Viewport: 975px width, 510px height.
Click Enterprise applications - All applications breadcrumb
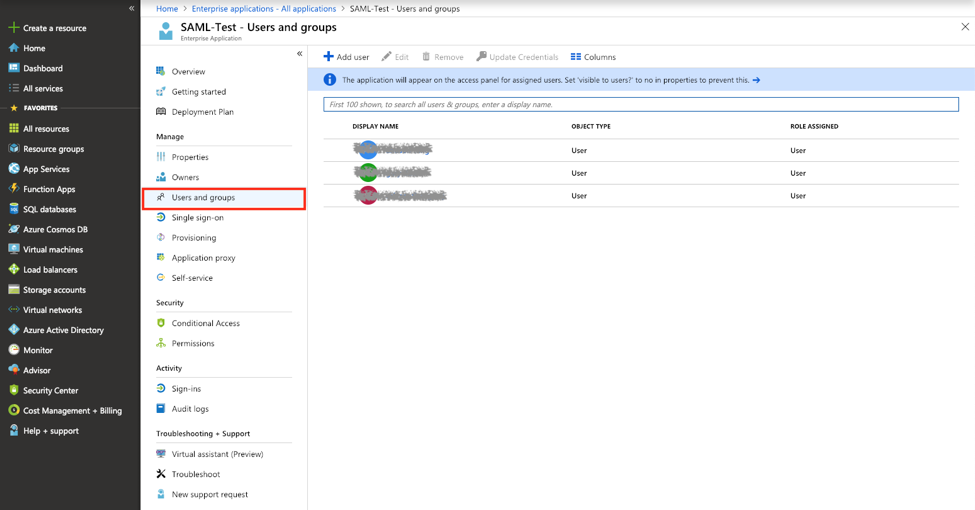click(x=264, y=9)
